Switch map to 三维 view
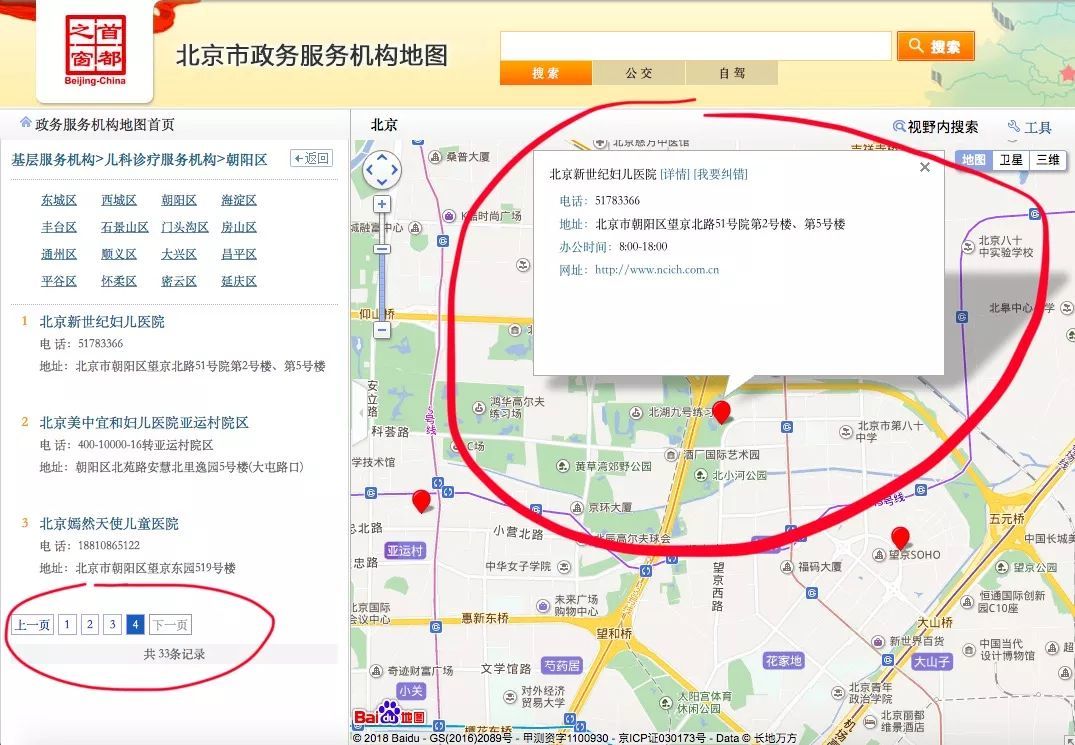This screenshot has height=745, width=1075. point(1048,160)
